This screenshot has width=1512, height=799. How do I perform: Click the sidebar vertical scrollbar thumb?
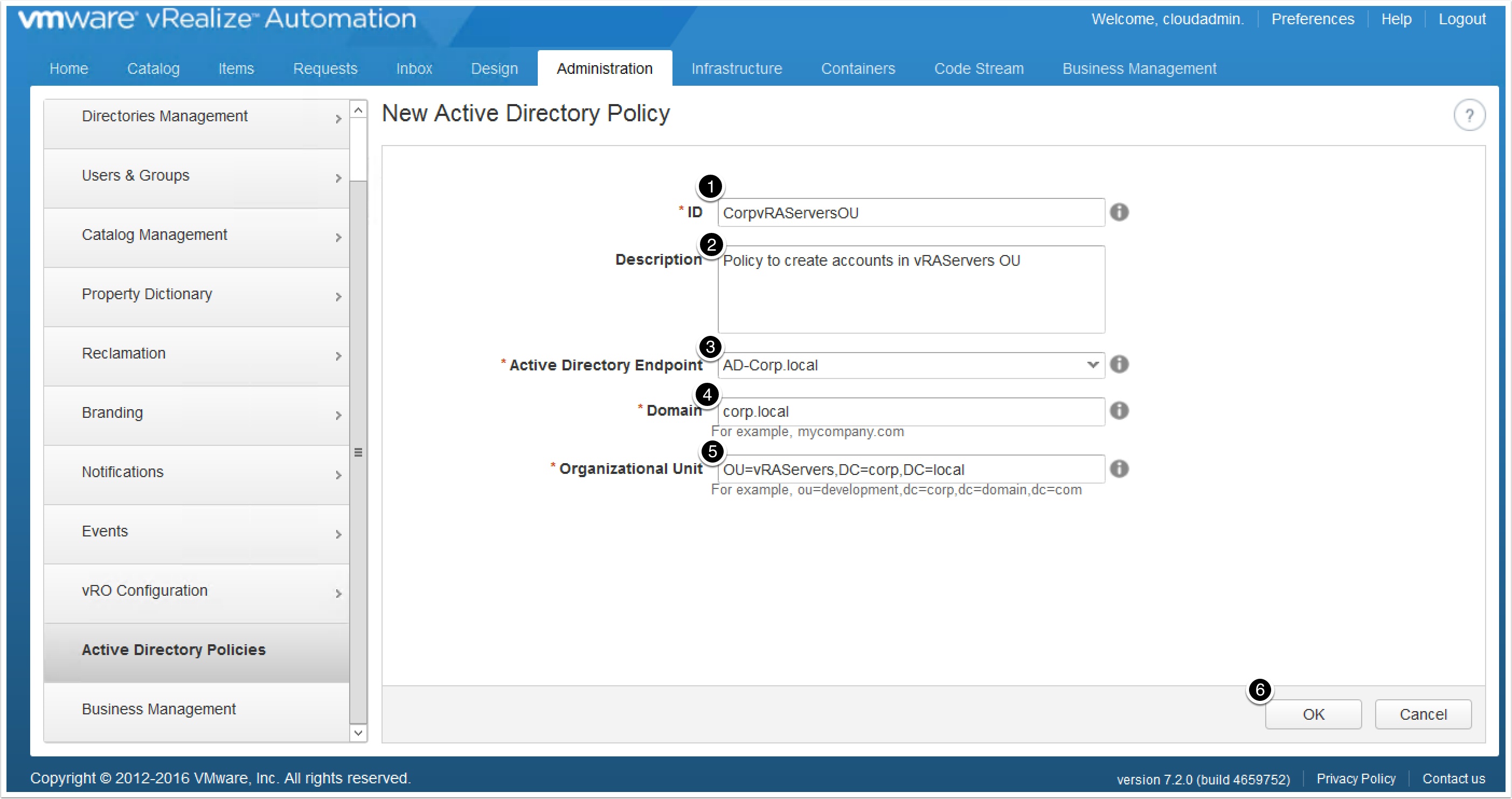tap(358, 452)
